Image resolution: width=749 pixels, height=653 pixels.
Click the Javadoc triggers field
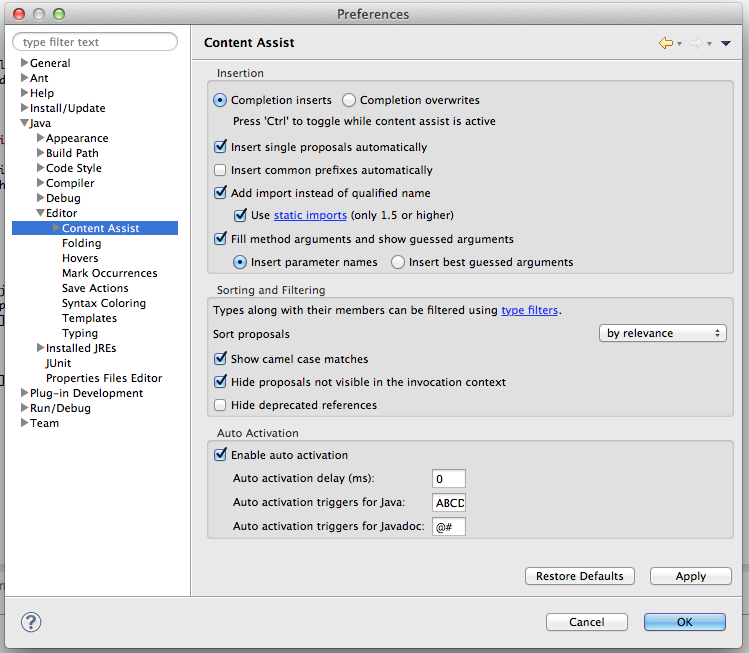tap(449, 526)
